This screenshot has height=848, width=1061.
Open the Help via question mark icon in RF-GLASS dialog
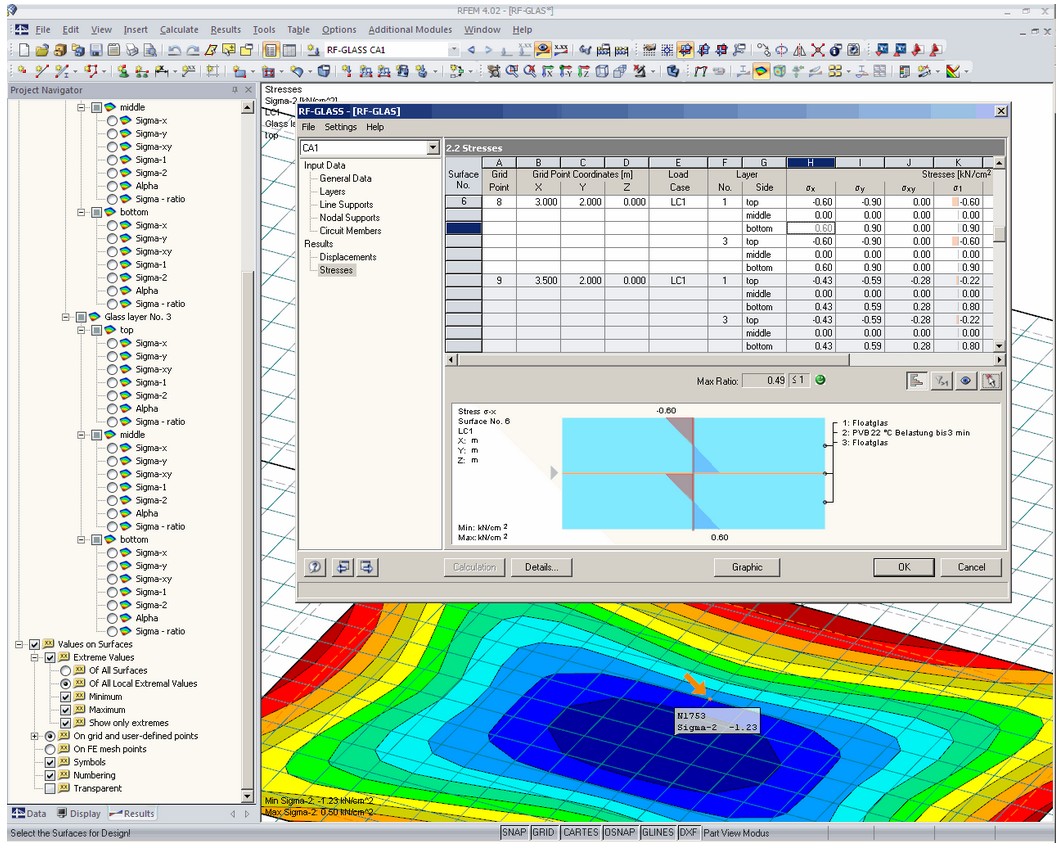[x=315, y=567]
